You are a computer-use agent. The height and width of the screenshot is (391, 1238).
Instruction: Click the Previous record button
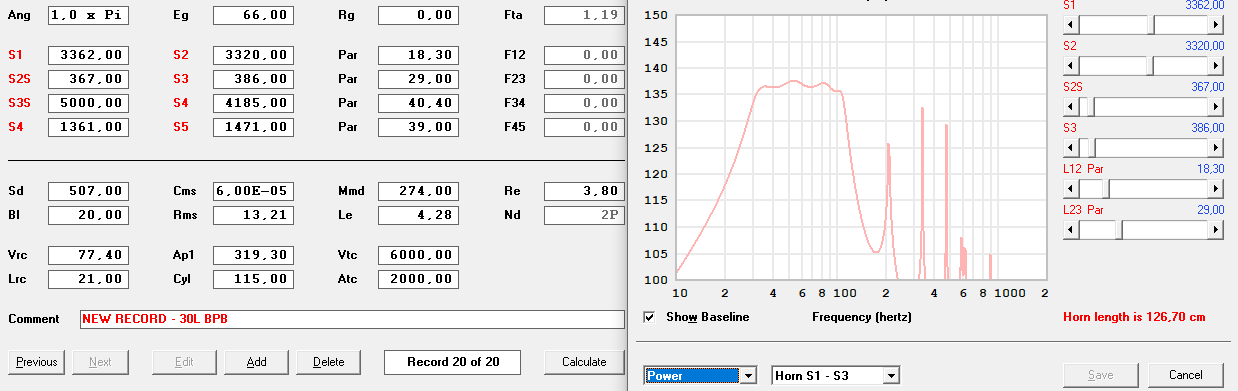point(36,362)
